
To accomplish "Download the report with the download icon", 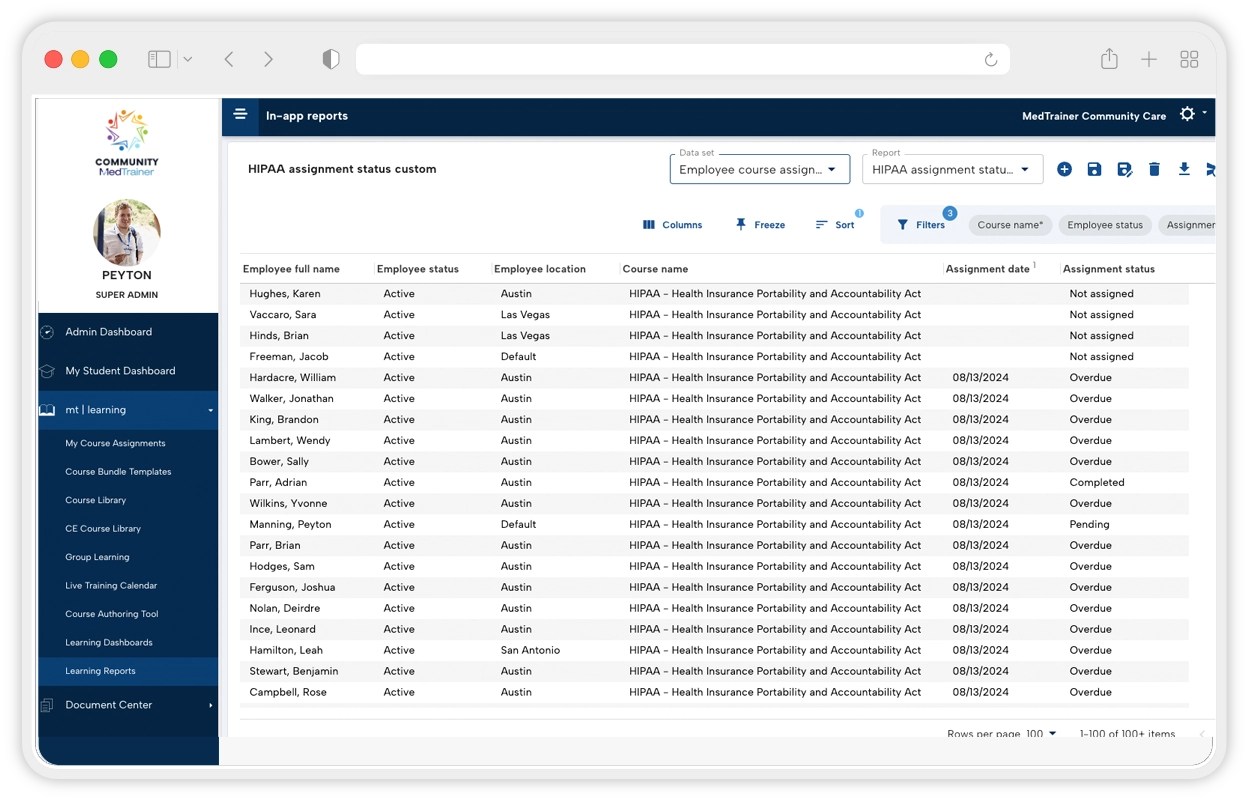I will coord(1184,170).
